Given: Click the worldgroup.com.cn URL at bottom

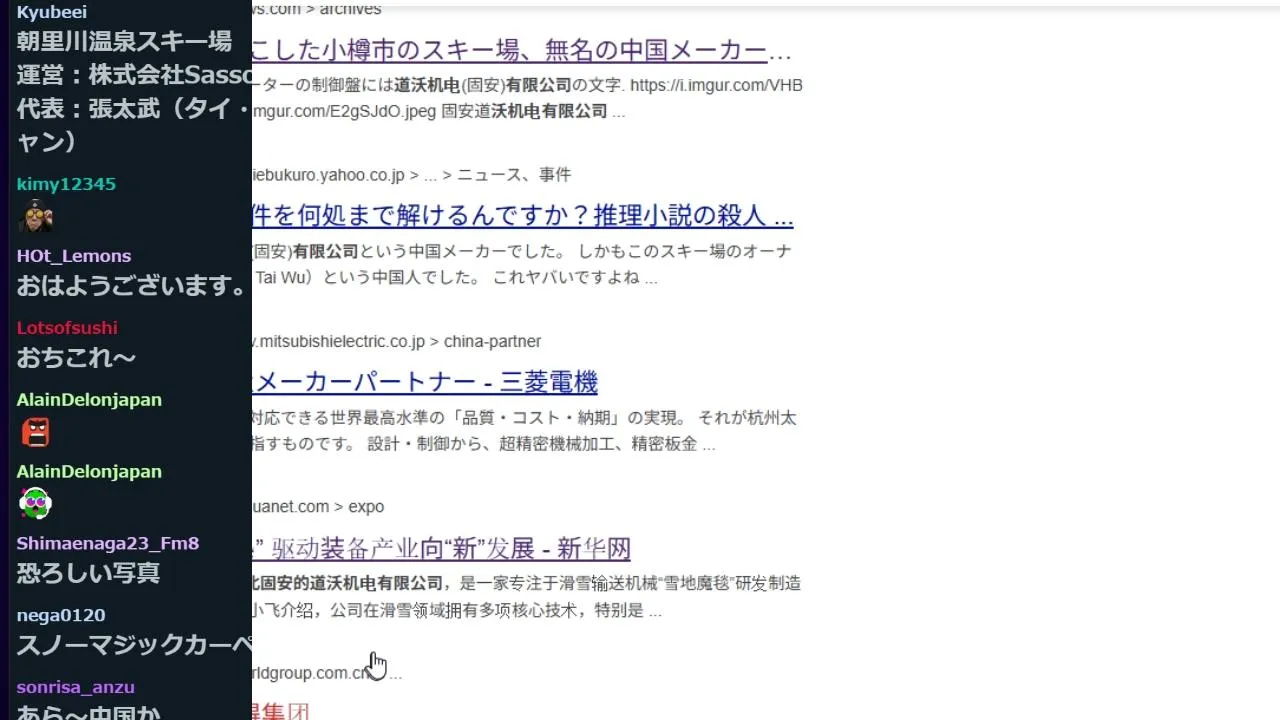Looking at the screenshot, I should point(327,673).
